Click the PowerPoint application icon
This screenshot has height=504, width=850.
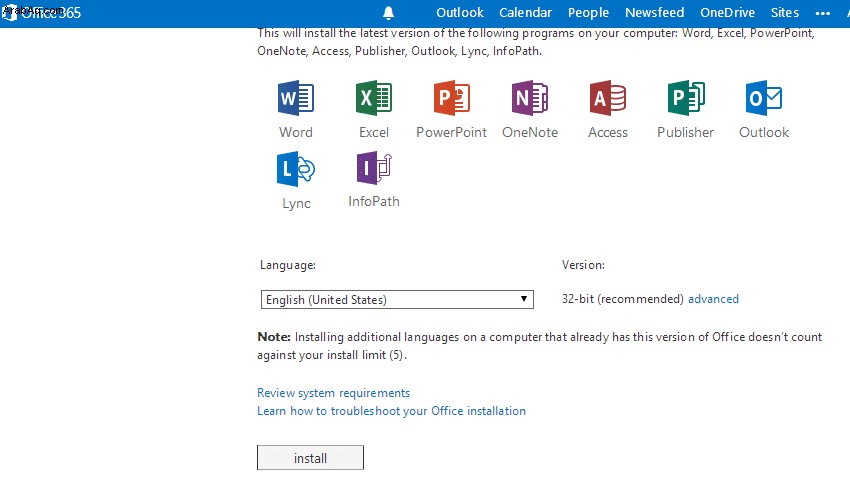pos(452,98)
